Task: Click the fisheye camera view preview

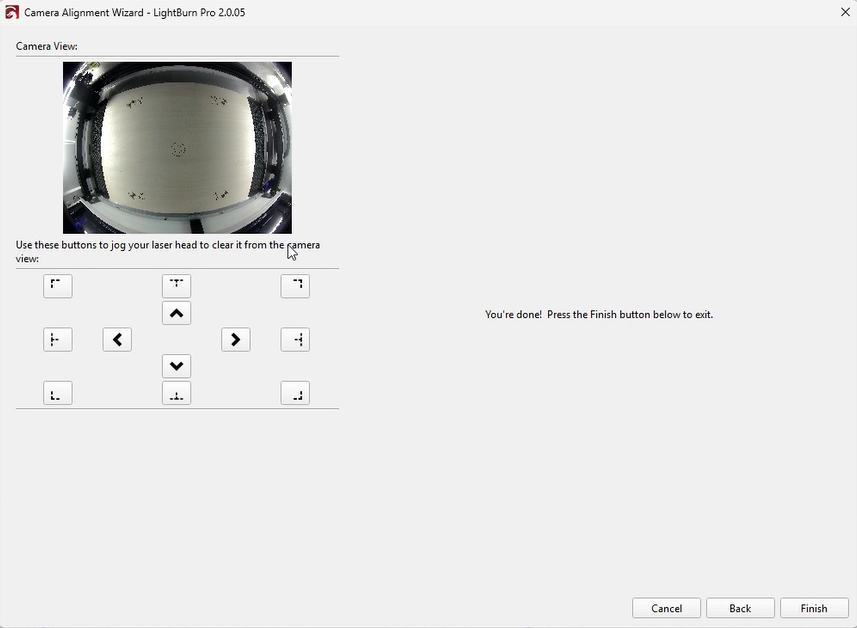Action: click(177, 148)
